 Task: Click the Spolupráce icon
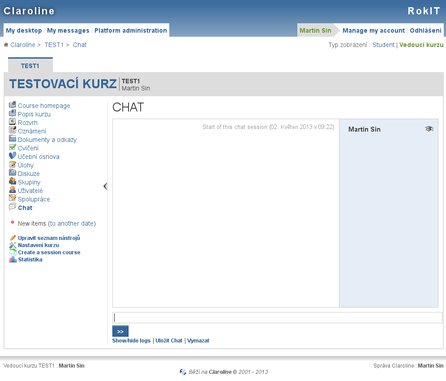(12, 198)
